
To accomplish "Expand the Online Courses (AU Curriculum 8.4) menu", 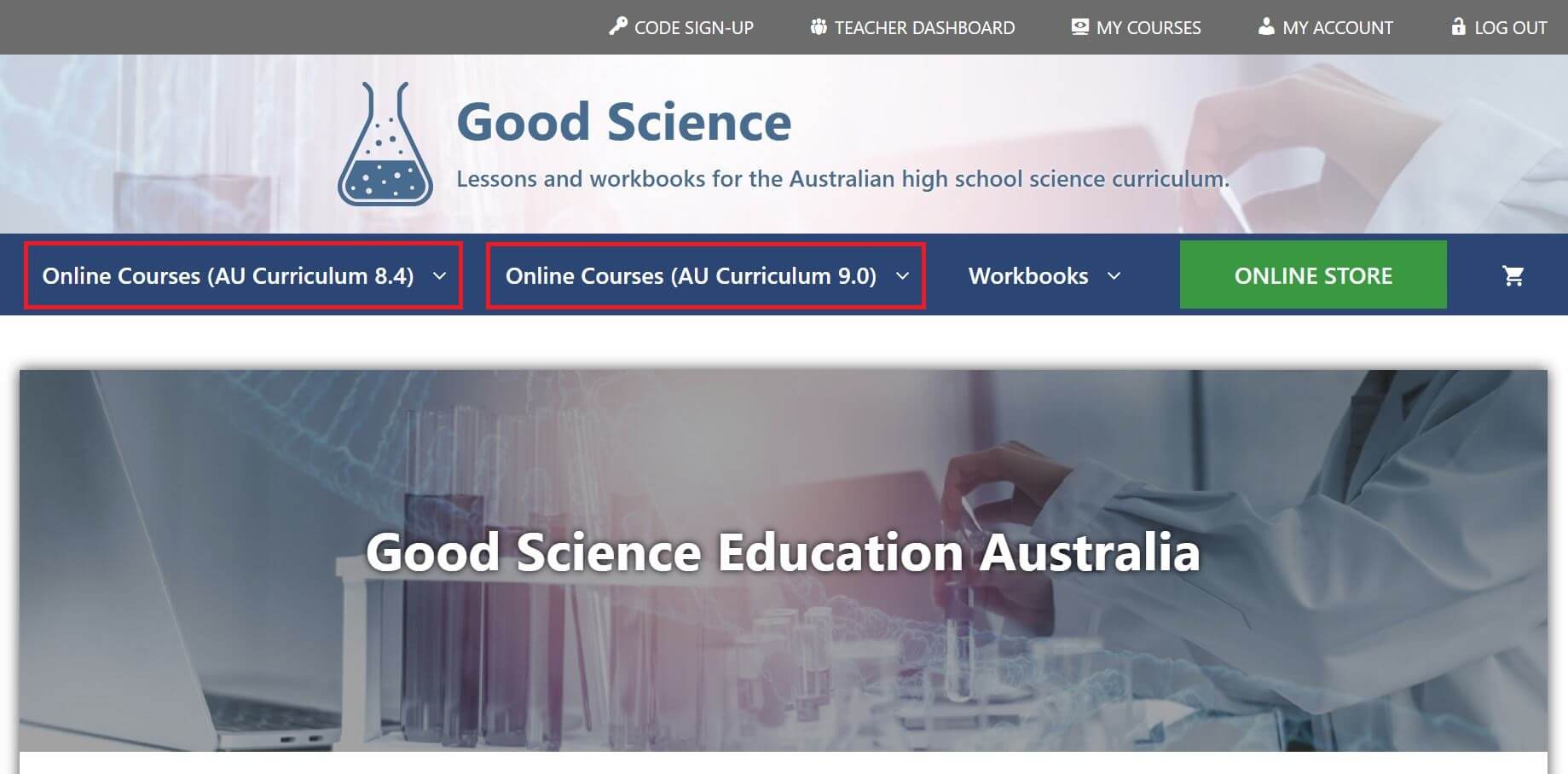I will (x=242, y=275).
